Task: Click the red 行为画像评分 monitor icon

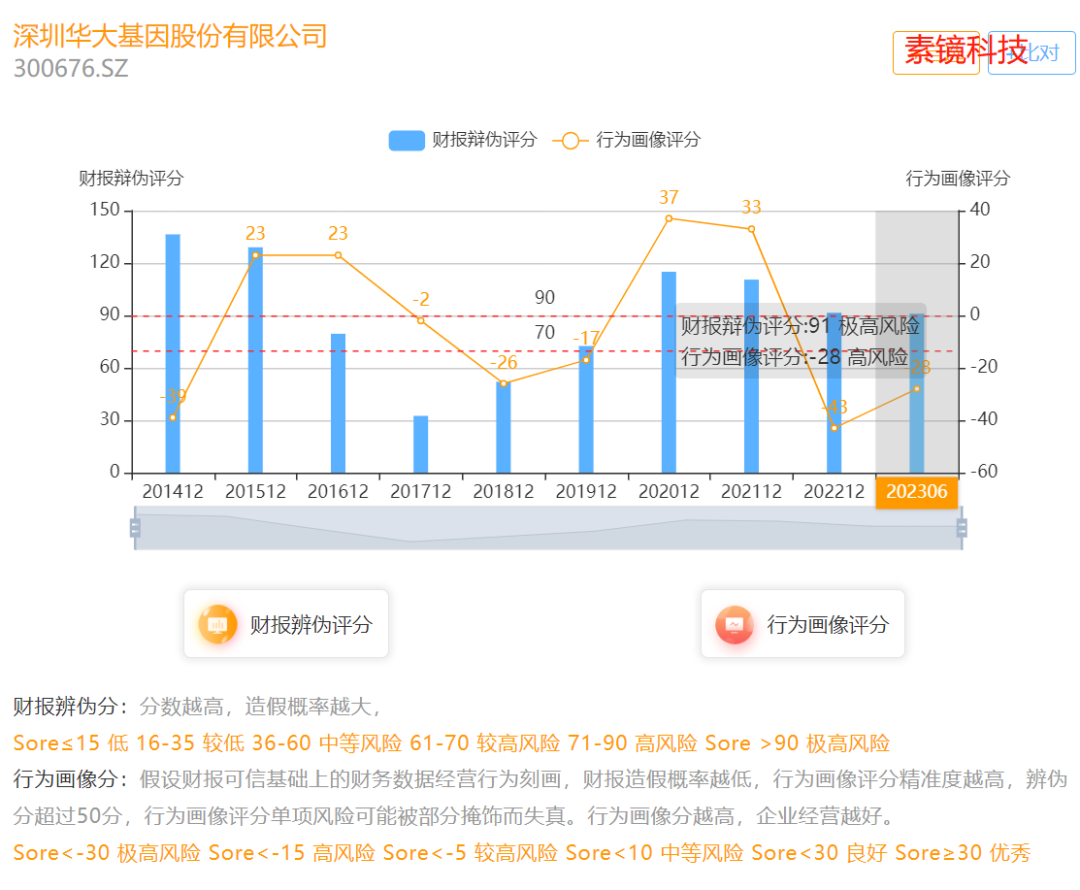Action: (734, 624)
